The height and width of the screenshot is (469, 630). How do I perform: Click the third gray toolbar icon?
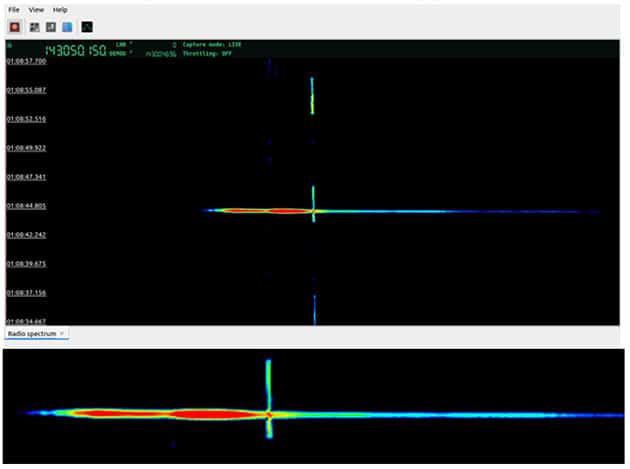pos(50,27)
